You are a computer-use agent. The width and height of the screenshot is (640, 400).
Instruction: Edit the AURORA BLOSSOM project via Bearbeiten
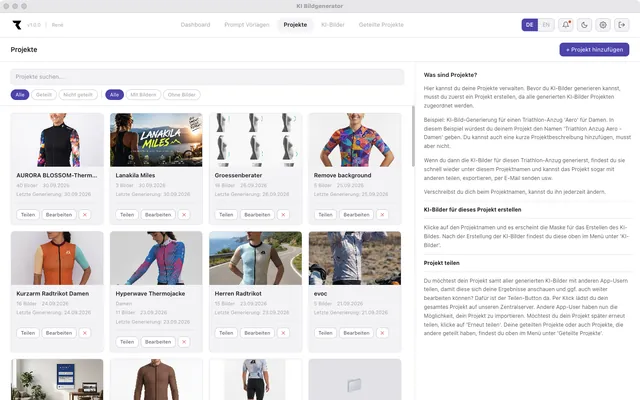pos(59,215)
